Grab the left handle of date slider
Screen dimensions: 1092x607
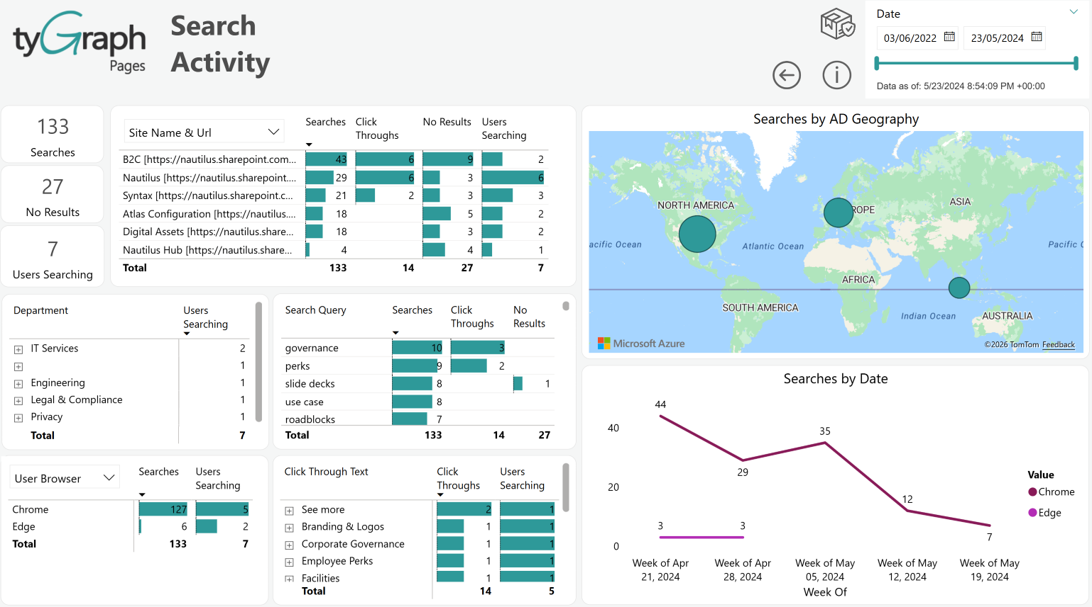[877, 63]
